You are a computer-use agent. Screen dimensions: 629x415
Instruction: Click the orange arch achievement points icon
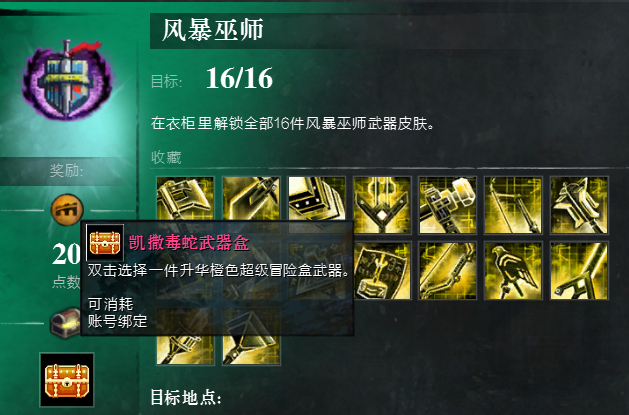pyautogui.click(x=67, y=209)
